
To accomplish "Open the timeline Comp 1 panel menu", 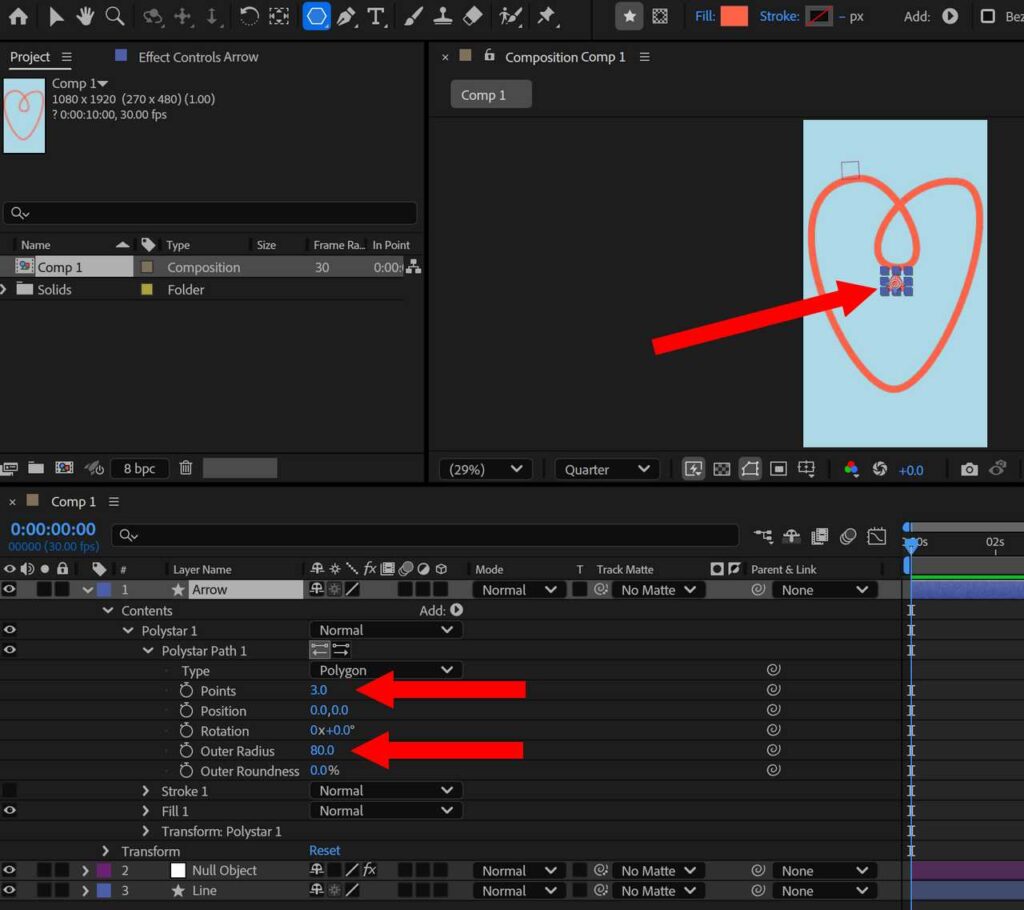I will click(x=114, y=501).
